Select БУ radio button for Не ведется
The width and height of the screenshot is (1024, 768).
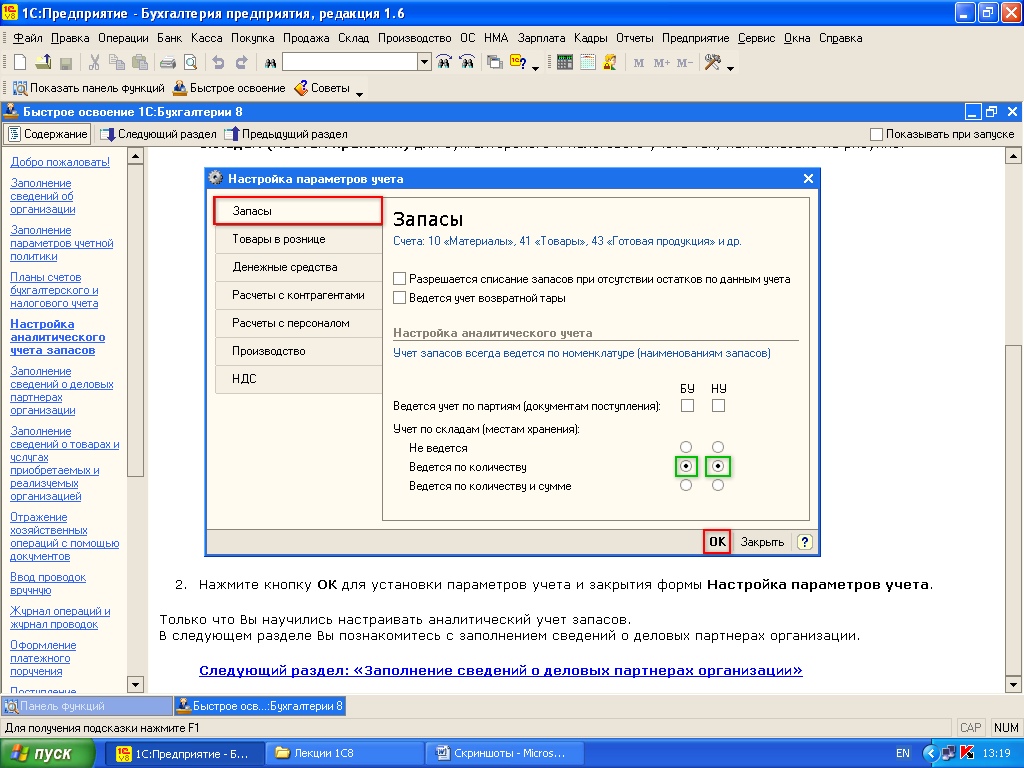686,447
